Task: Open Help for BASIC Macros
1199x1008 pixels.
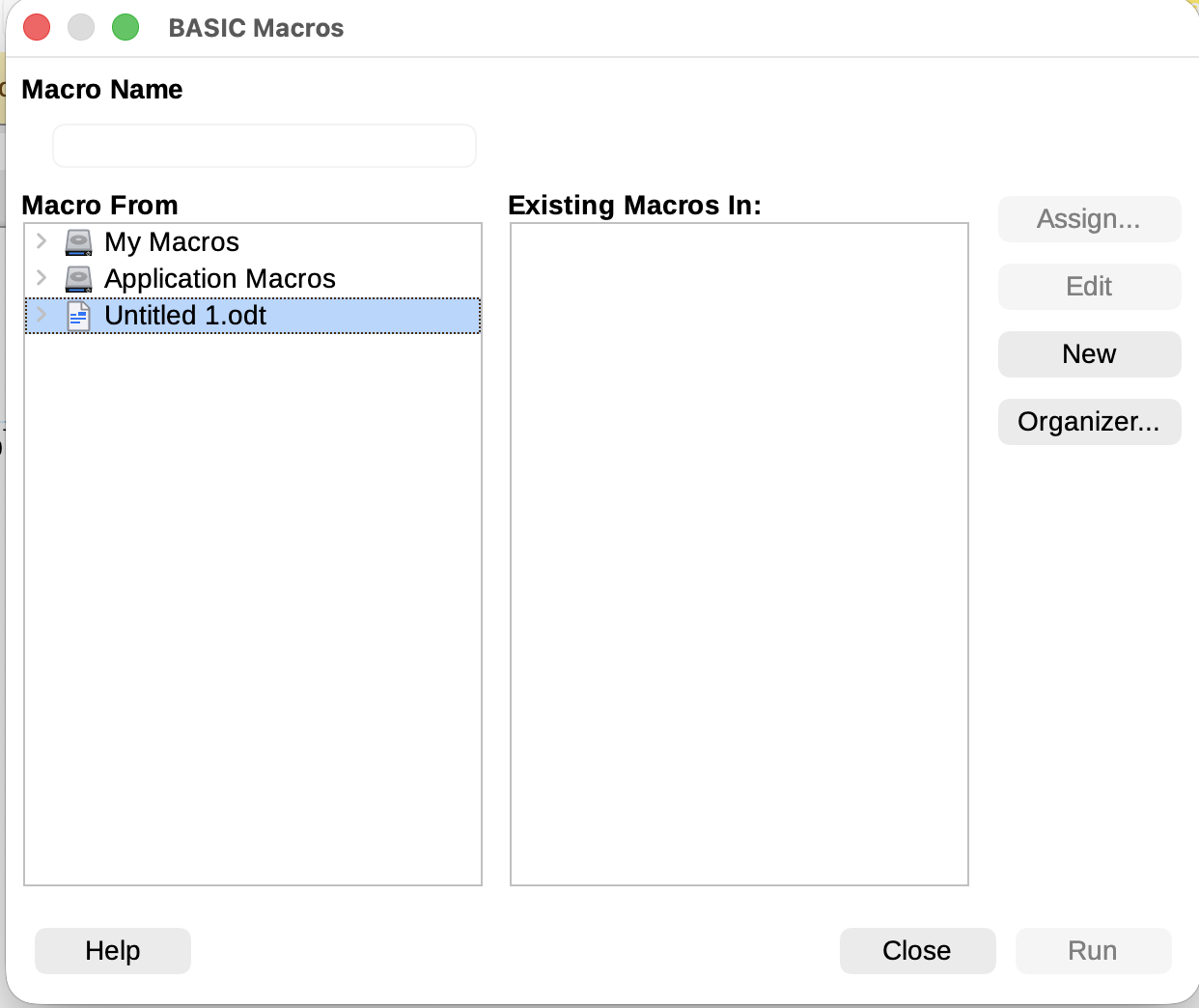Action: click(x=113, y=951)
